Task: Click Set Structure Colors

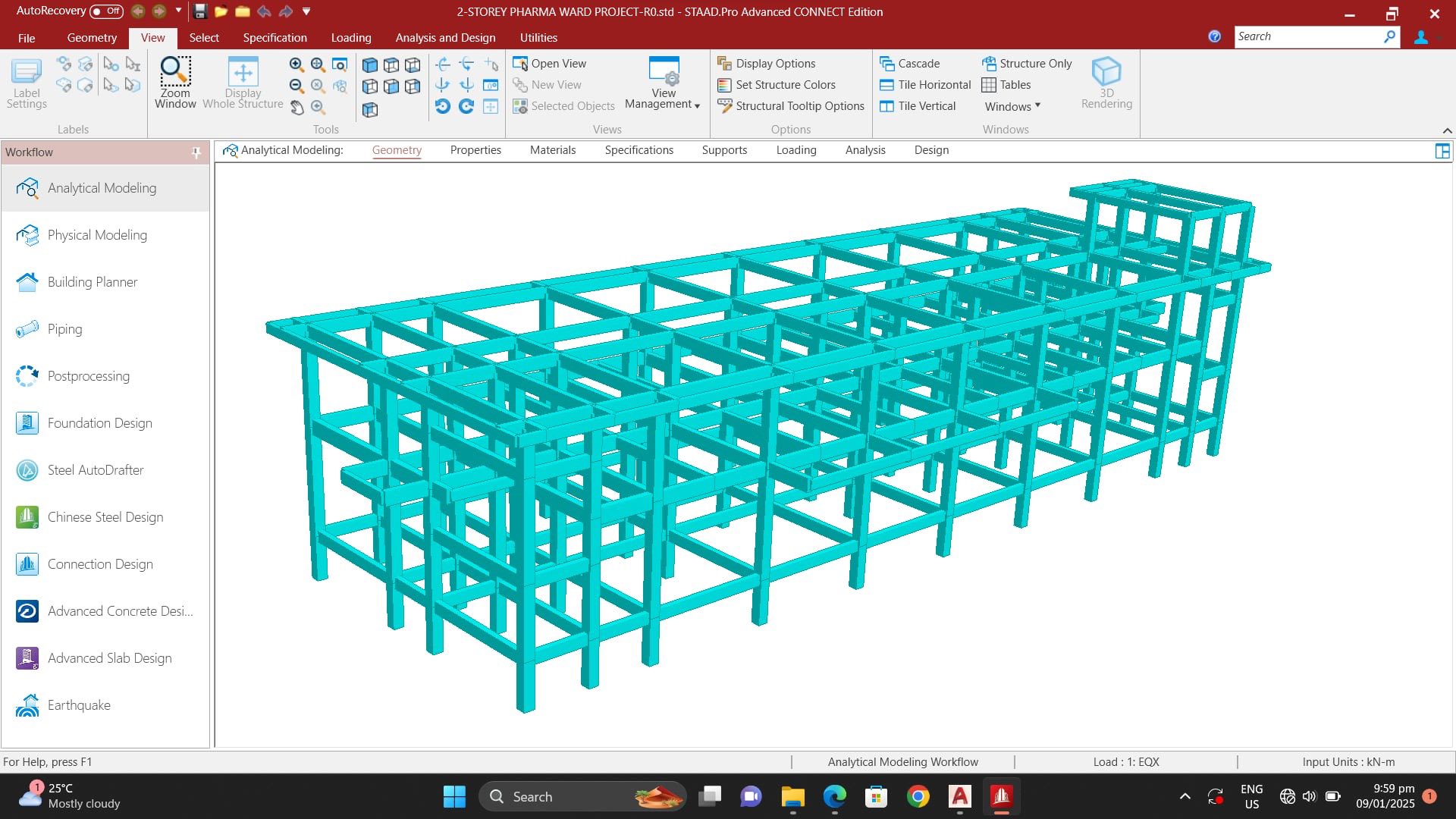Action: coord(777,85)
